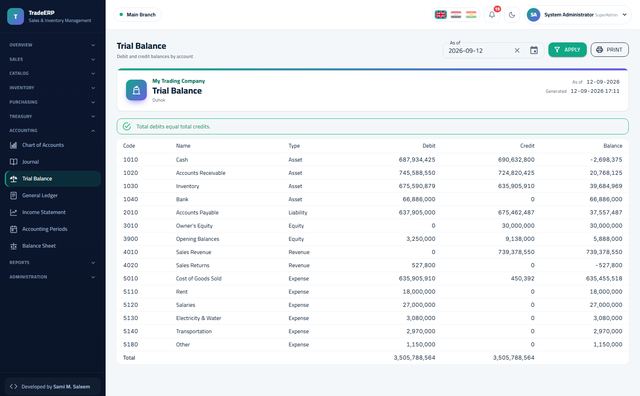640x396 pixels.
Task: Click the Debit column header
Action: click(429, 146)
